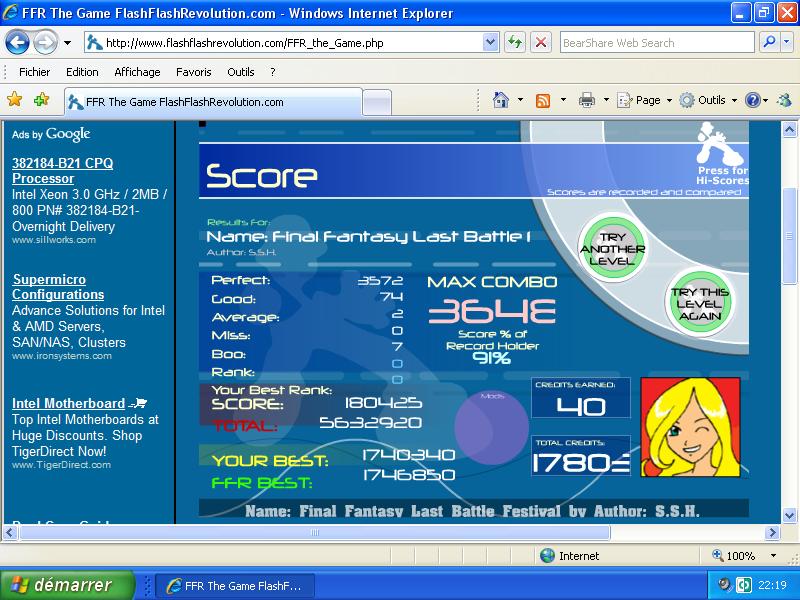Image resolution: width=800 pixels, height=600 pixels.
Task: Open the Edition menu
Action: pyautogui.click(x=82, y=72)
